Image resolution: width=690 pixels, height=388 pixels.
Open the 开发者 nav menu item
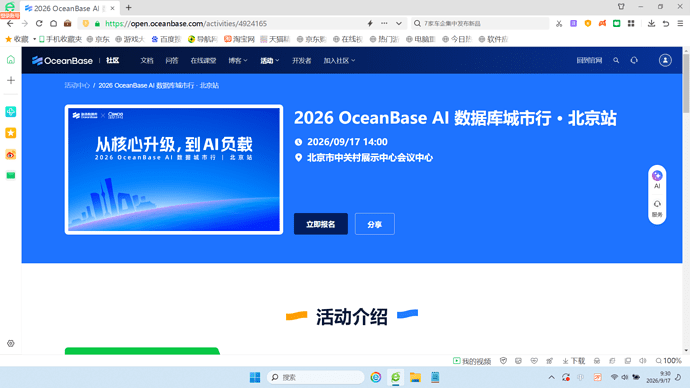[x=301, y=61]
